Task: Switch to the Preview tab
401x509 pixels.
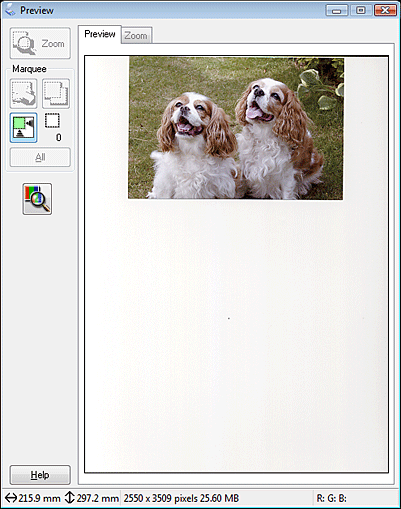Action: coord(100,34)
